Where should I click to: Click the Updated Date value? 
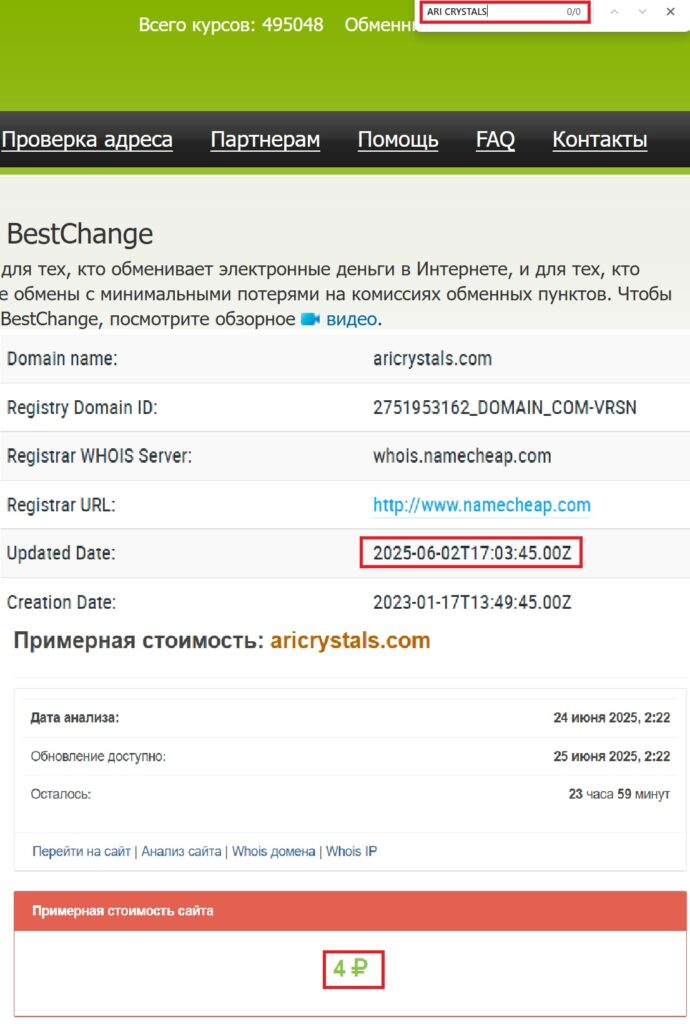tap(471, 553)
